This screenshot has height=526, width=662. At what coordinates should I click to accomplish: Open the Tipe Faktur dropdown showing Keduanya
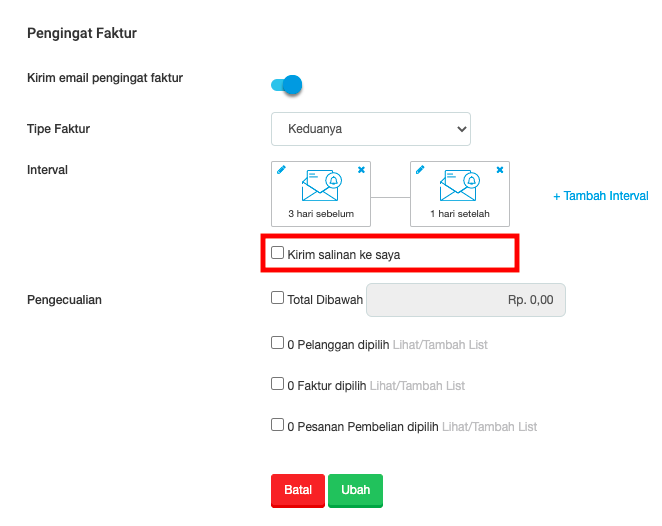pos(371,129)
